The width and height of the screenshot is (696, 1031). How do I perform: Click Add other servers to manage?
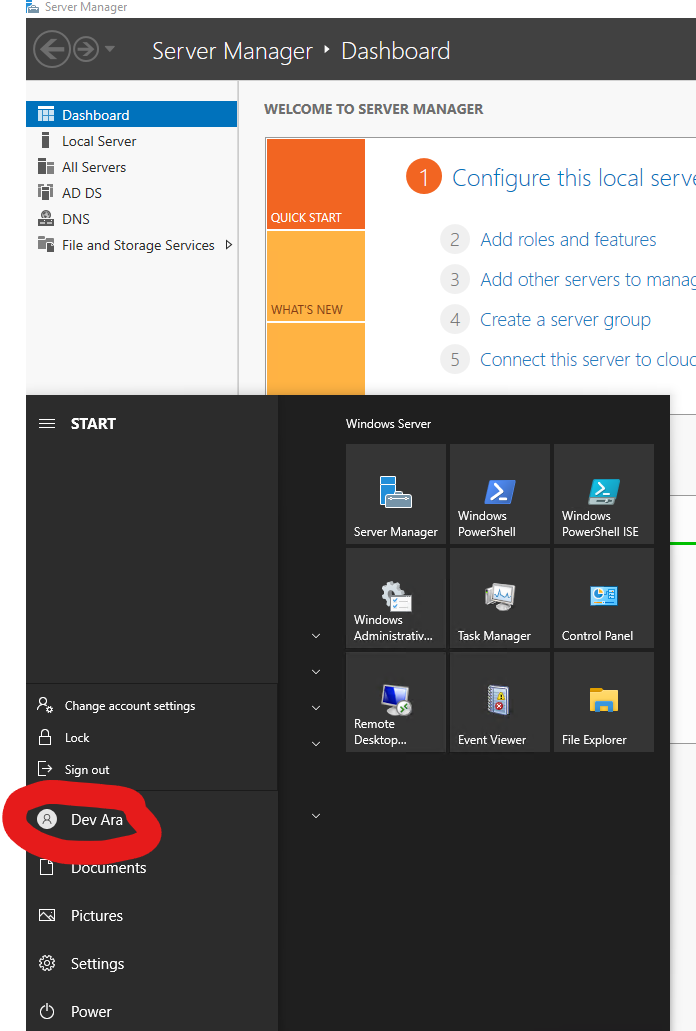pyautogui.click(x=588, y=279)
